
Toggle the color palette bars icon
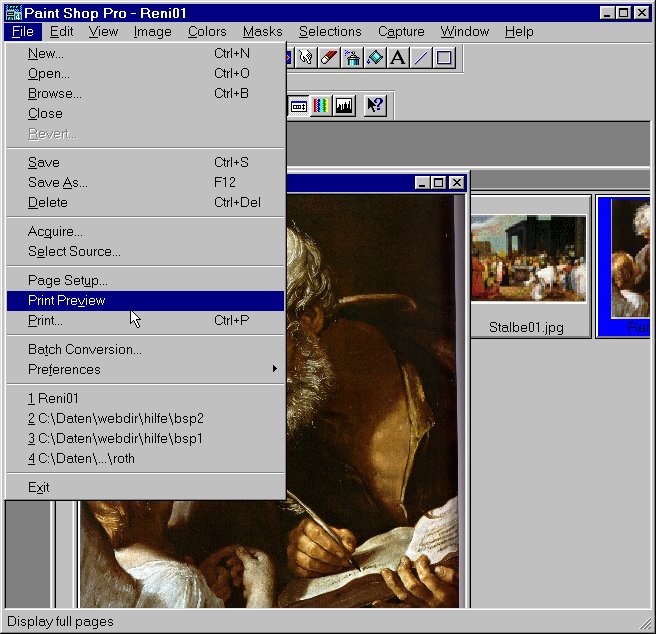click(321, 105)
